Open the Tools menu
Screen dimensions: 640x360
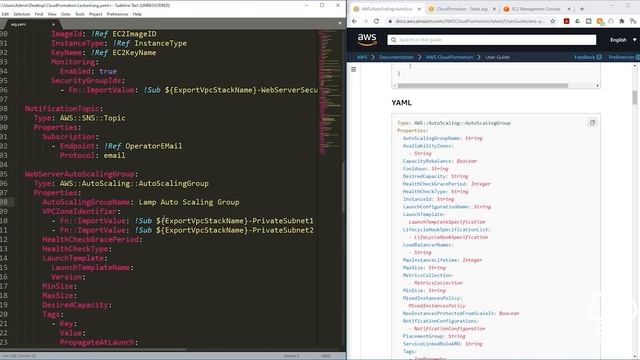coord(80,14)
